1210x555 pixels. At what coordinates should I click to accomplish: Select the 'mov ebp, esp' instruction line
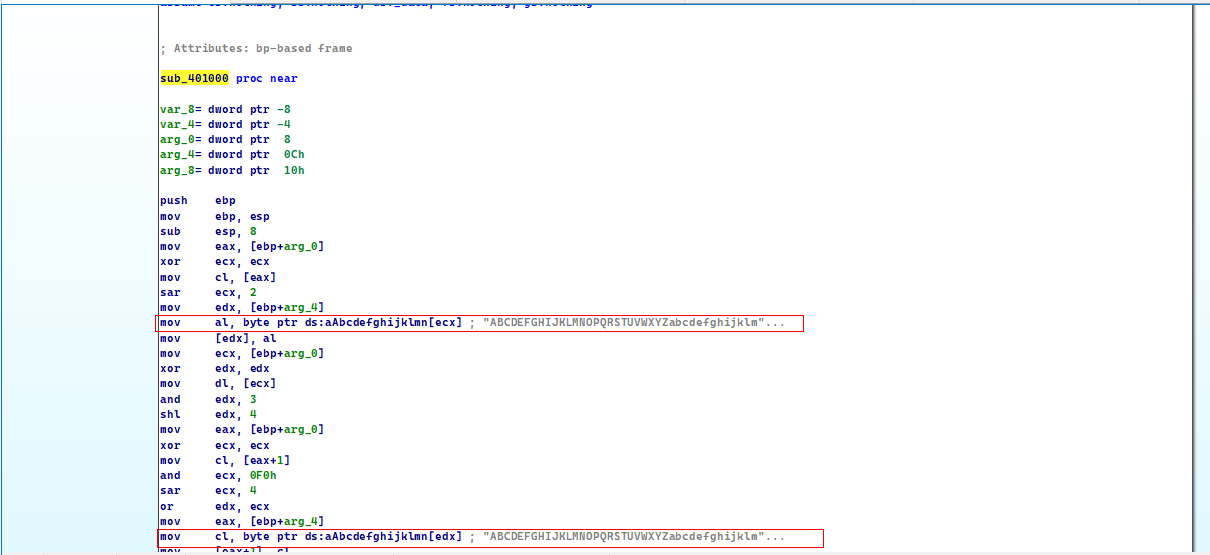[x=214, y=216]
